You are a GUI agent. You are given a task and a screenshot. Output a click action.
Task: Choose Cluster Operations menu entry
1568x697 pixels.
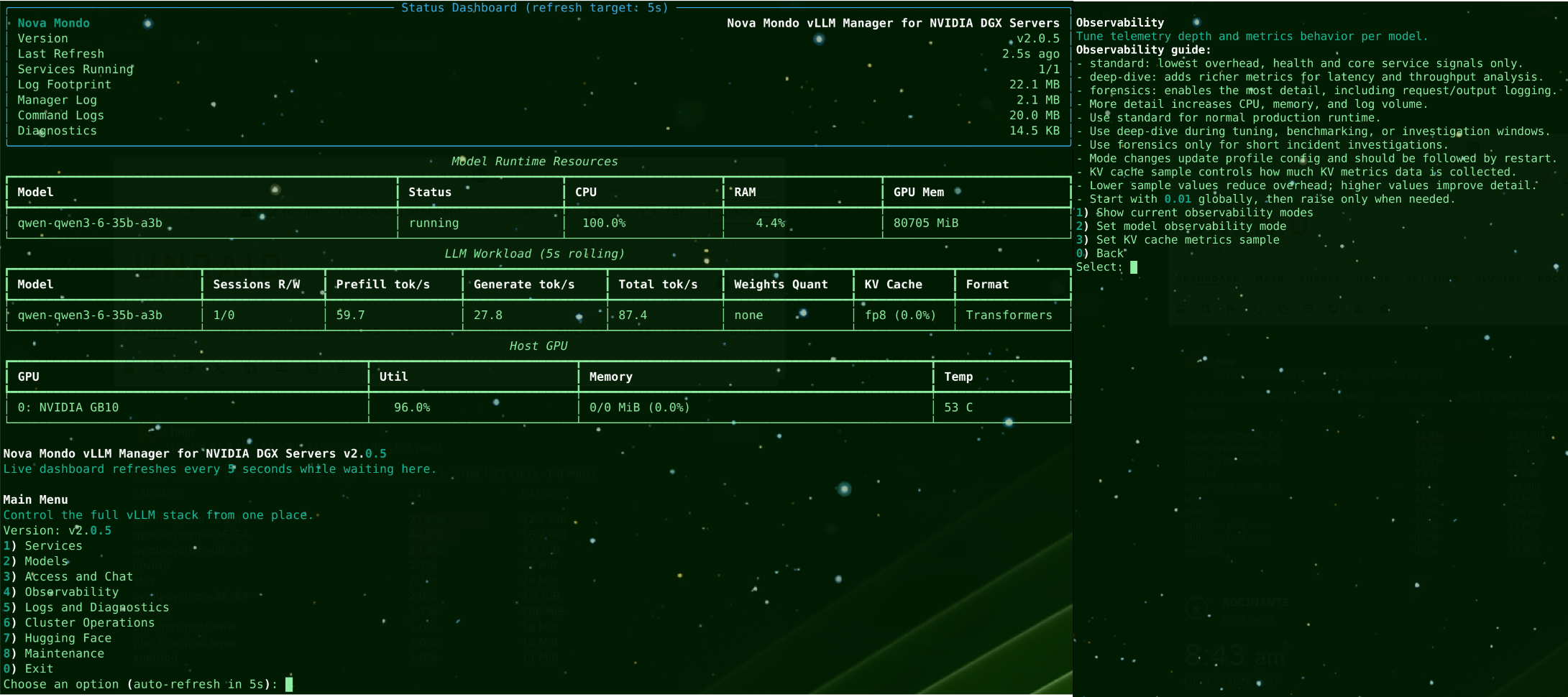pyautogui.click(x=79, y=623)
